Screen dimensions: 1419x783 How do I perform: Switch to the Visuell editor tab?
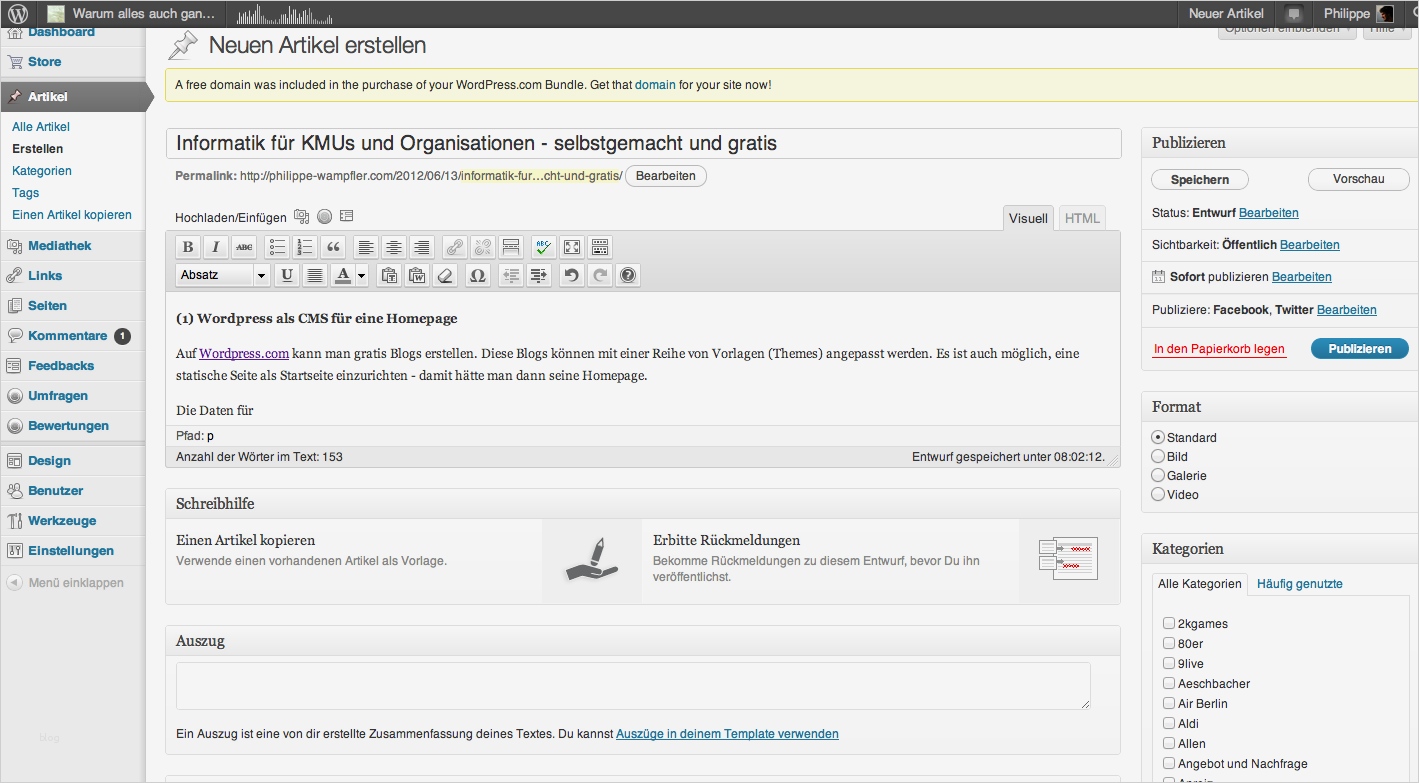[x=1028, y=218]
